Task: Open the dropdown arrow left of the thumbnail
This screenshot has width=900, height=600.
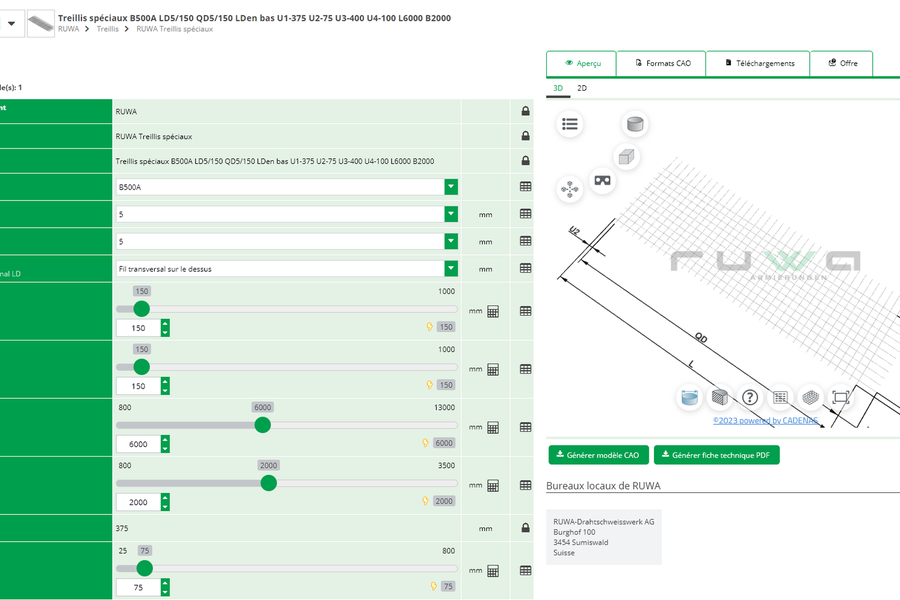Action: [x=11, y=24]
